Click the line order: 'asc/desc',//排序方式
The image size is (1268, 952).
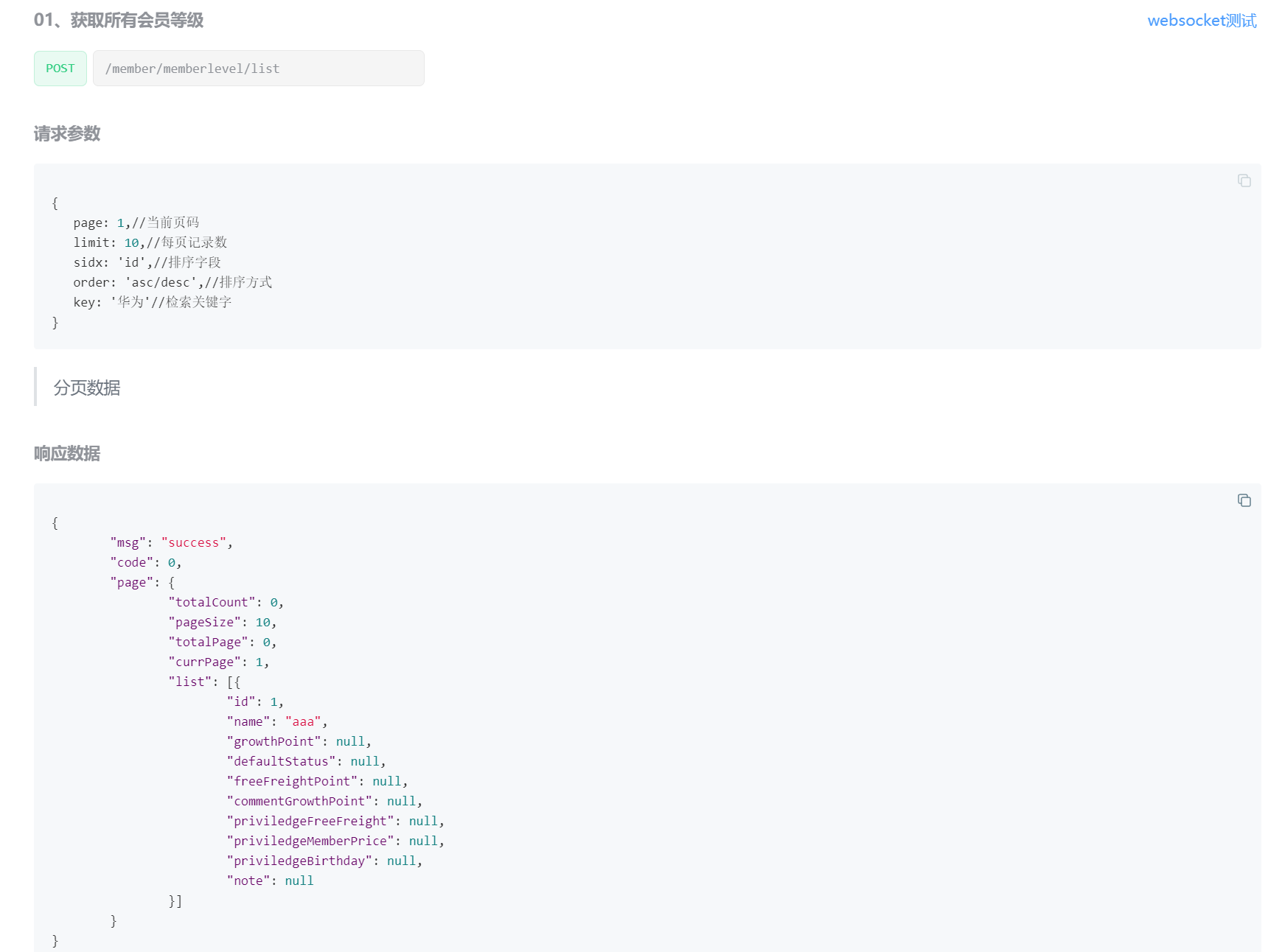173,282
